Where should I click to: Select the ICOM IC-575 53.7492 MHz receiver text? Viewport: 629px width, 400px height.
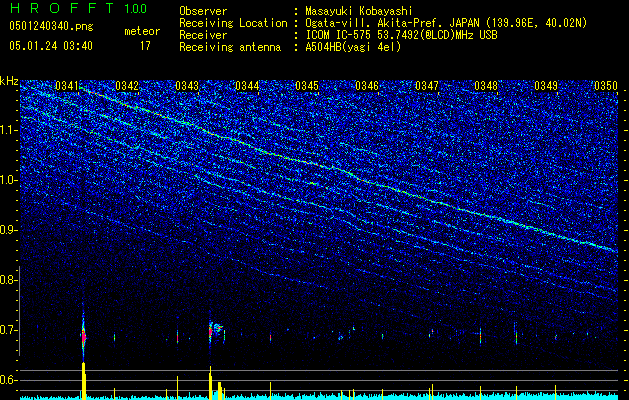point(401,35)
